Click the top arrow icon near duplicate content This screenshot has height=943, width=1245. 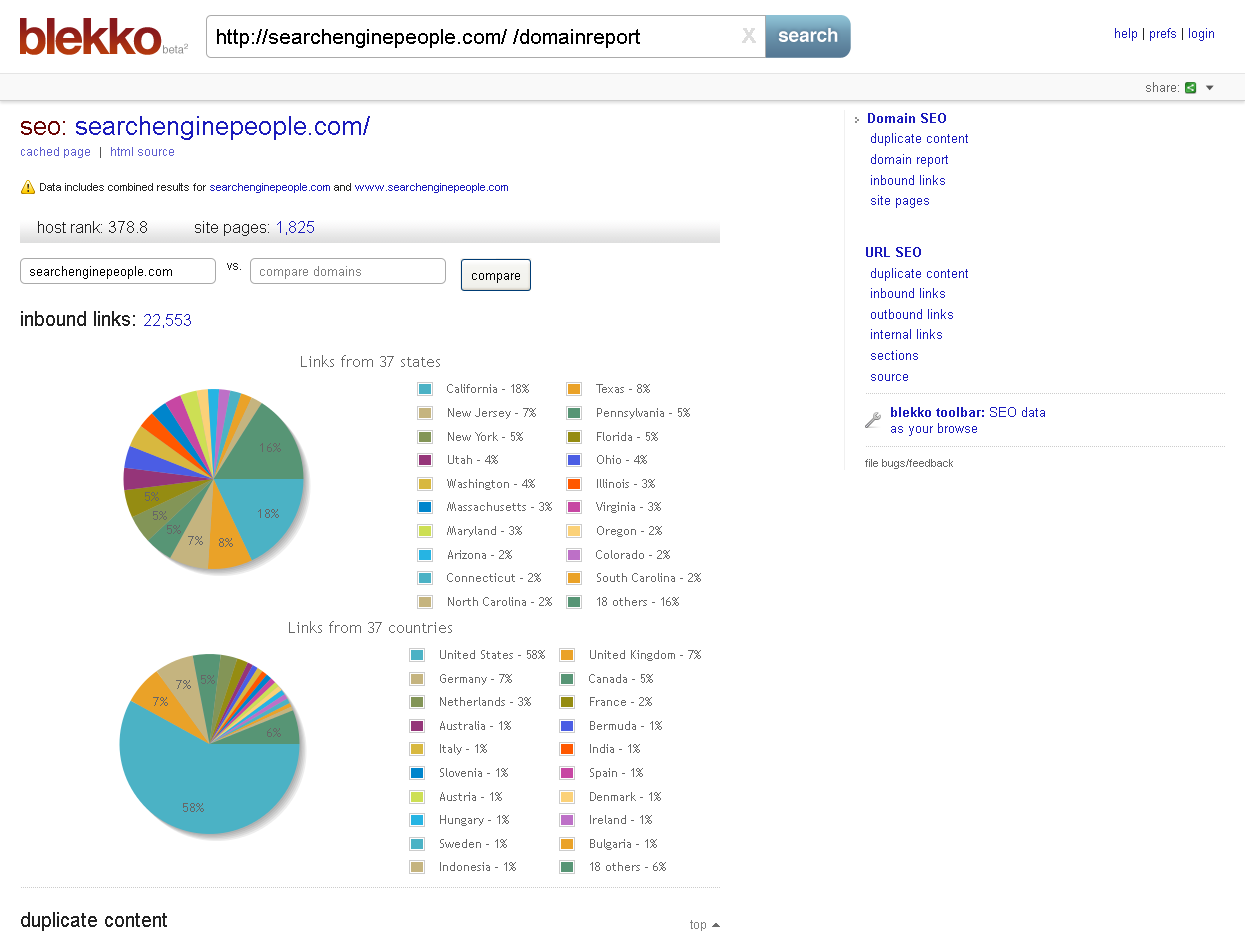click(715, 925)
